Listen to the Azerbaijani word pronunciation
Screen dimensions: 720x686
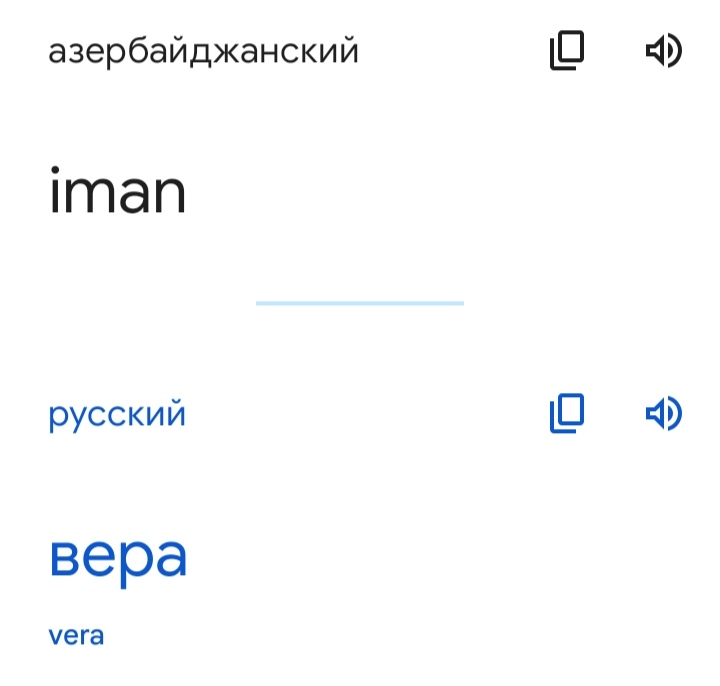664,50
